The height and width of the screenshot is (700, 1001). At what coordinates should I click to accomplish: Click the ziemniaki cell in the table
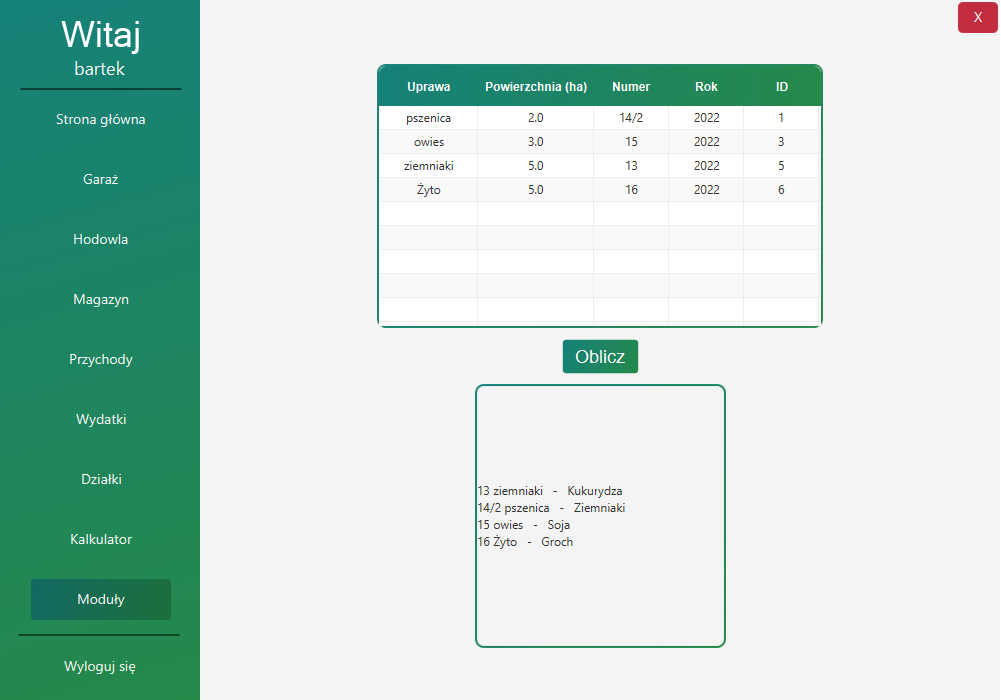tap(428, 165)
